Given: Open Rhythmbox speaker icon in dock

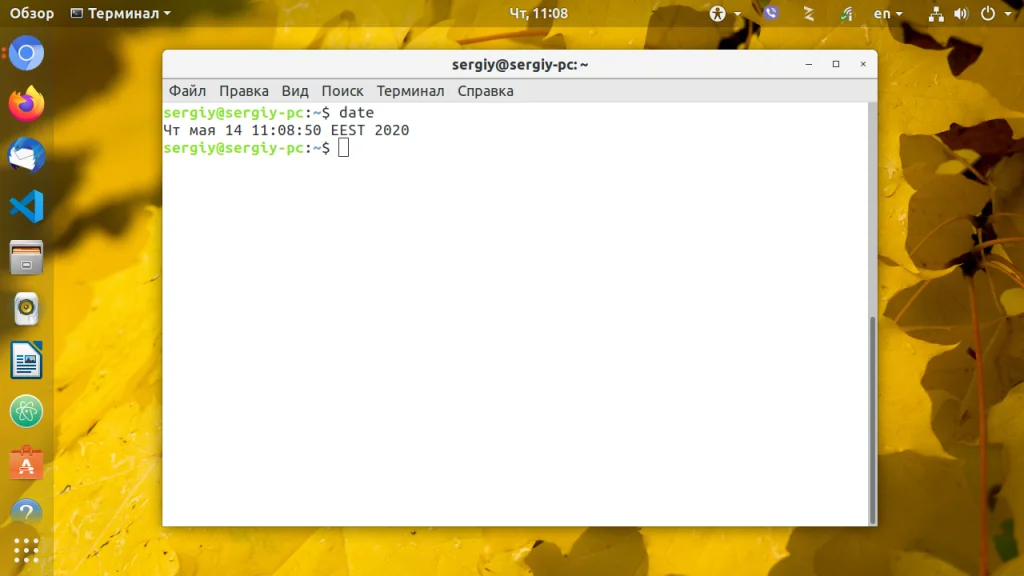Looking at the screenshot, I should click(x=26, y=309).
